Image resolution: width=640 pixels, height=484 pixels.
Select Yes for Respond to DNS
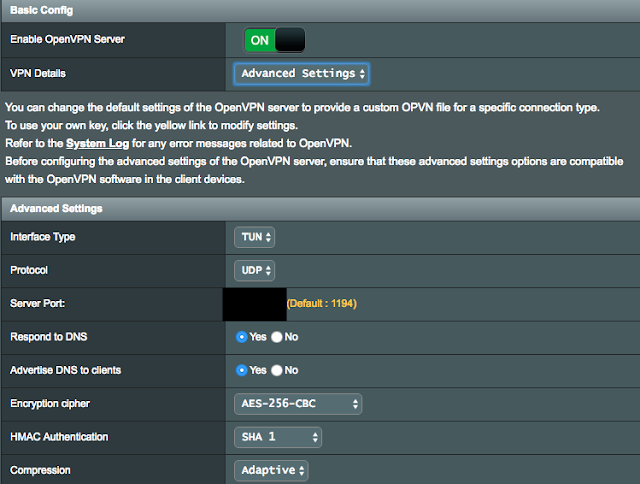point(241,337)
